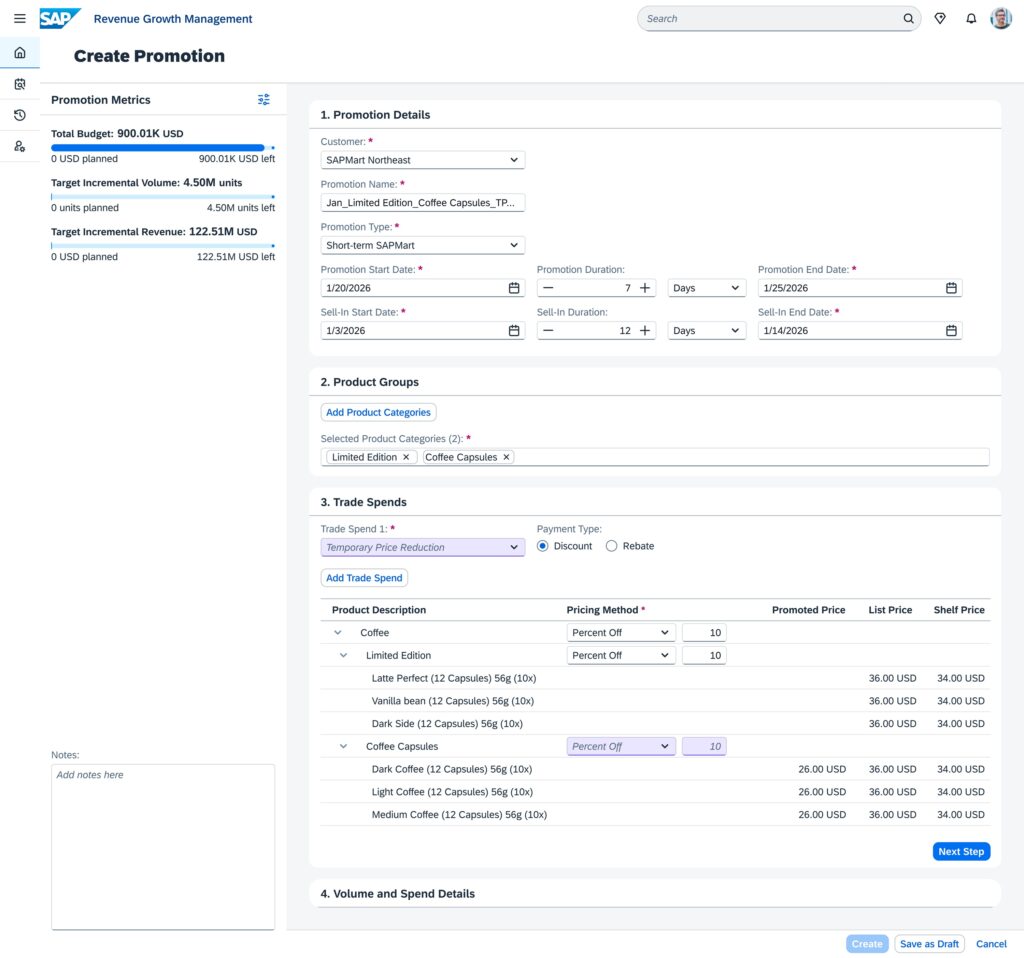The width and height of the screenshot is (1024, 958).
Task: Open Pricing Method dropdown for Coffee Capsules row
Action: pyautogui.click(x=620, y=746)
